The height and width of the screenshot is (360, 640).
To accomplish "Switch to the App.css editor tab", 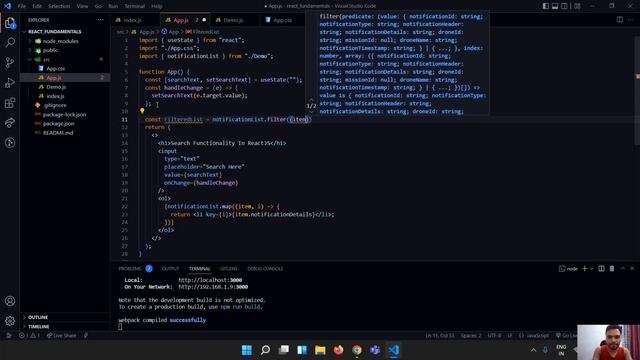I will (282, 20).
